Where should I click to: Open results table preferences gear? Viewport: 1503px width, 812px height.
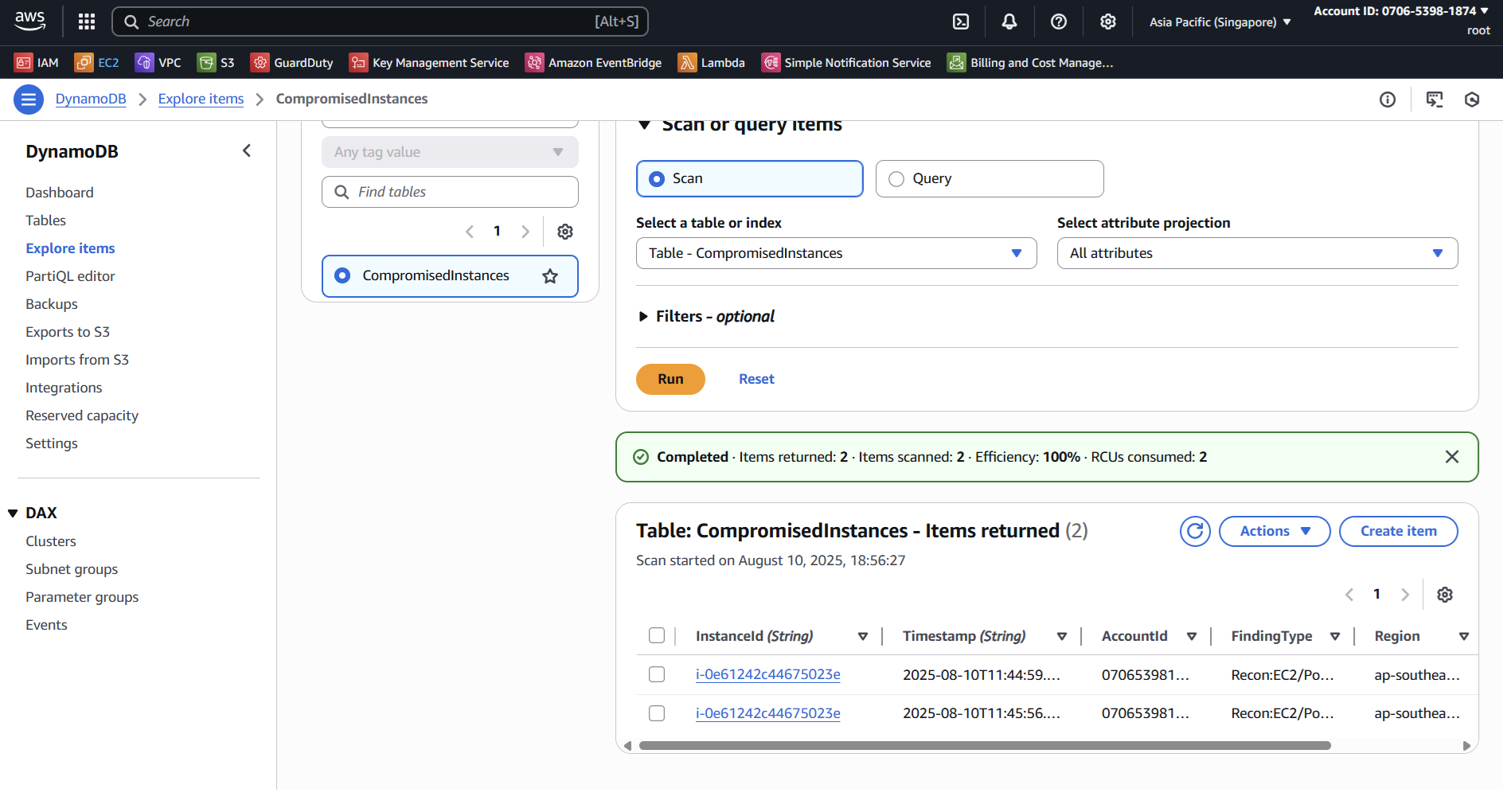1445,595
